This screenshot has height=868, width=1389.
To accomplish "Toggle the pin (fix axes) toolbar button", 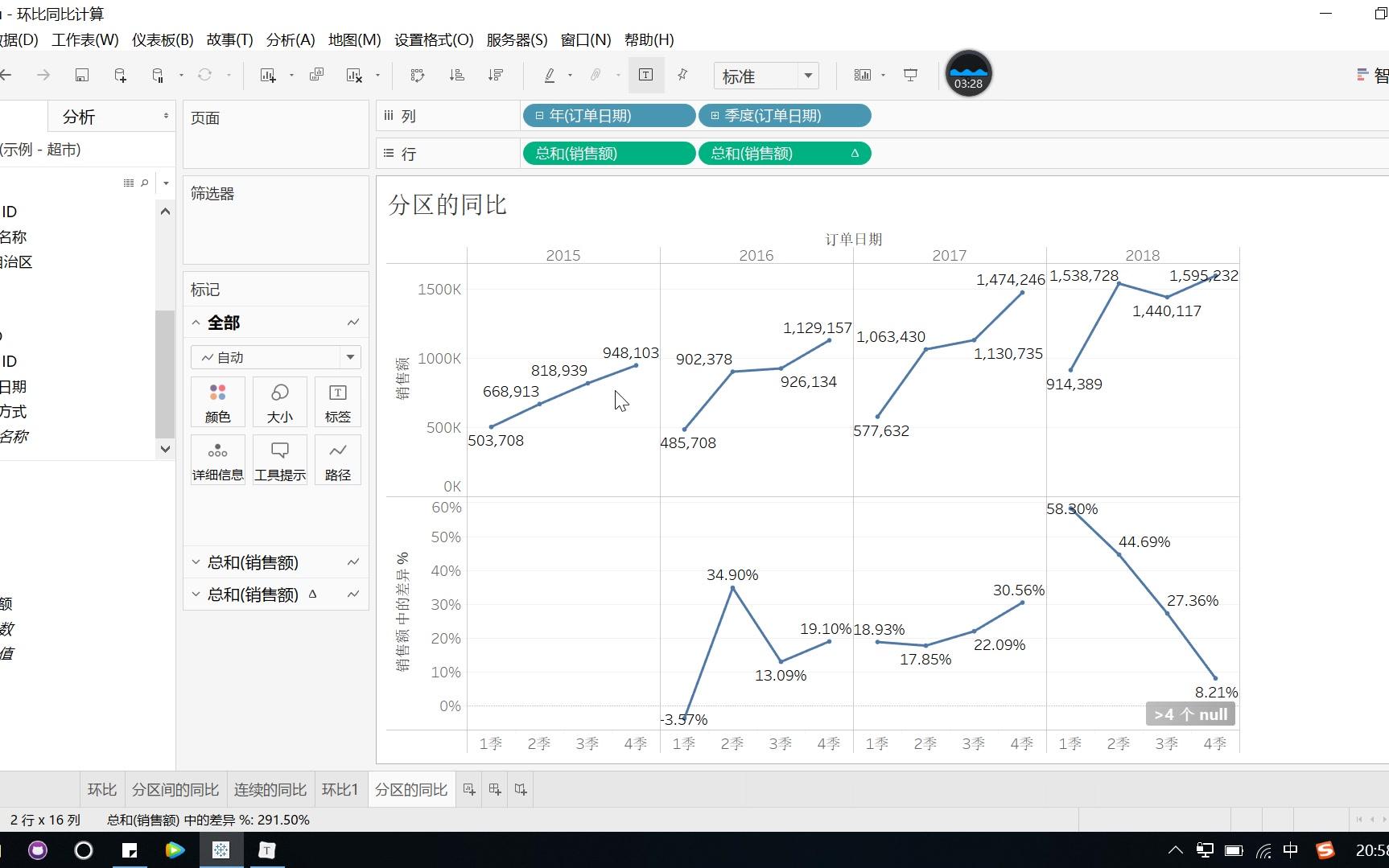I will coord(682,75).
